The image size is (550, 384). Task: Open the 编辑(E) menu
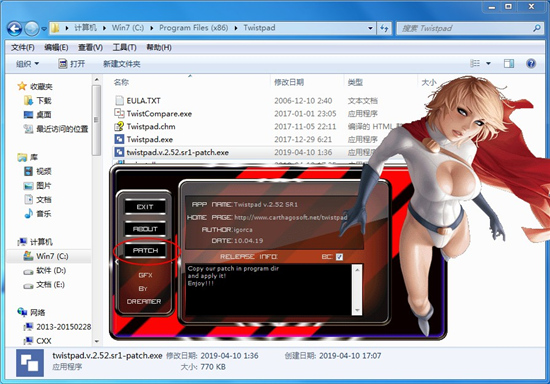56,47
